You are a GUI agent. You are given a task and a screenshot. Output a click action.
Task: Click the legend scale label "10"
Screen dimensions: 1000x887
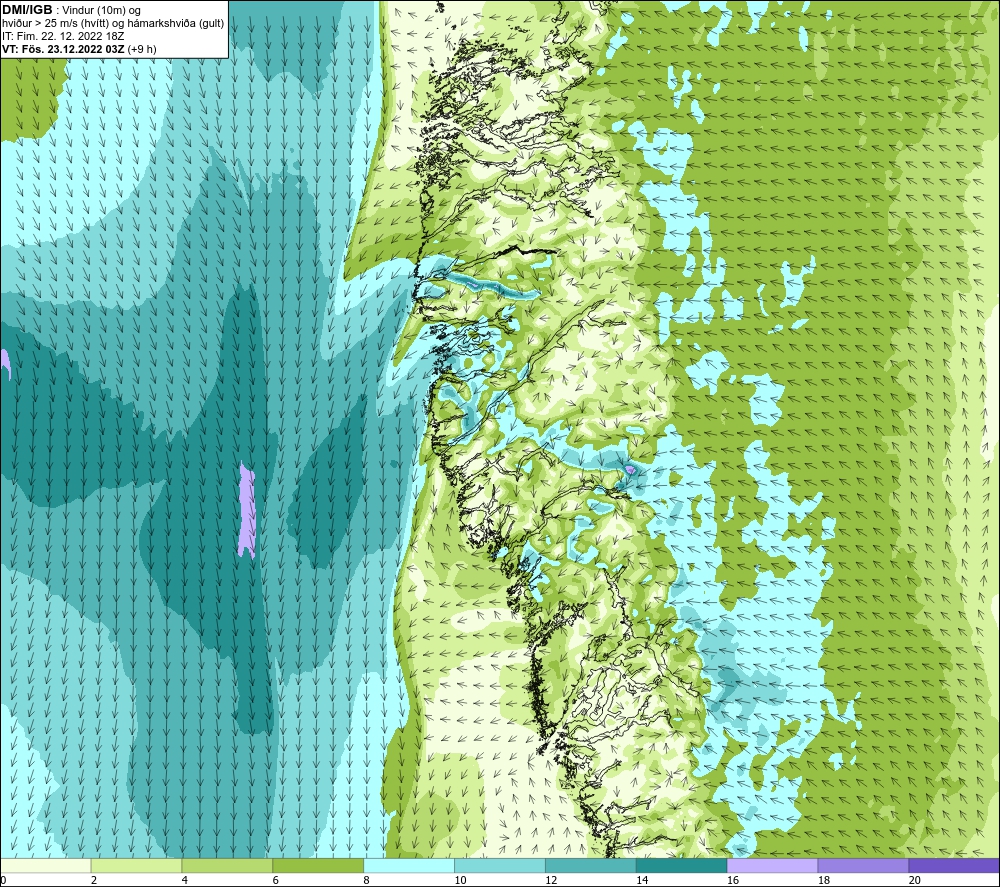(x=460, y=880)
